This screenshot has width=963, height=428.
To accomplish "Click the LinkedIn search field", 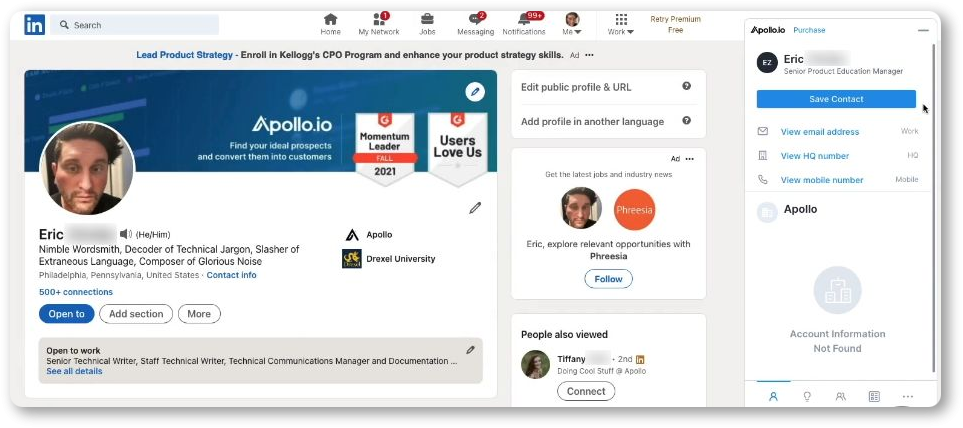I will [135, 25].
